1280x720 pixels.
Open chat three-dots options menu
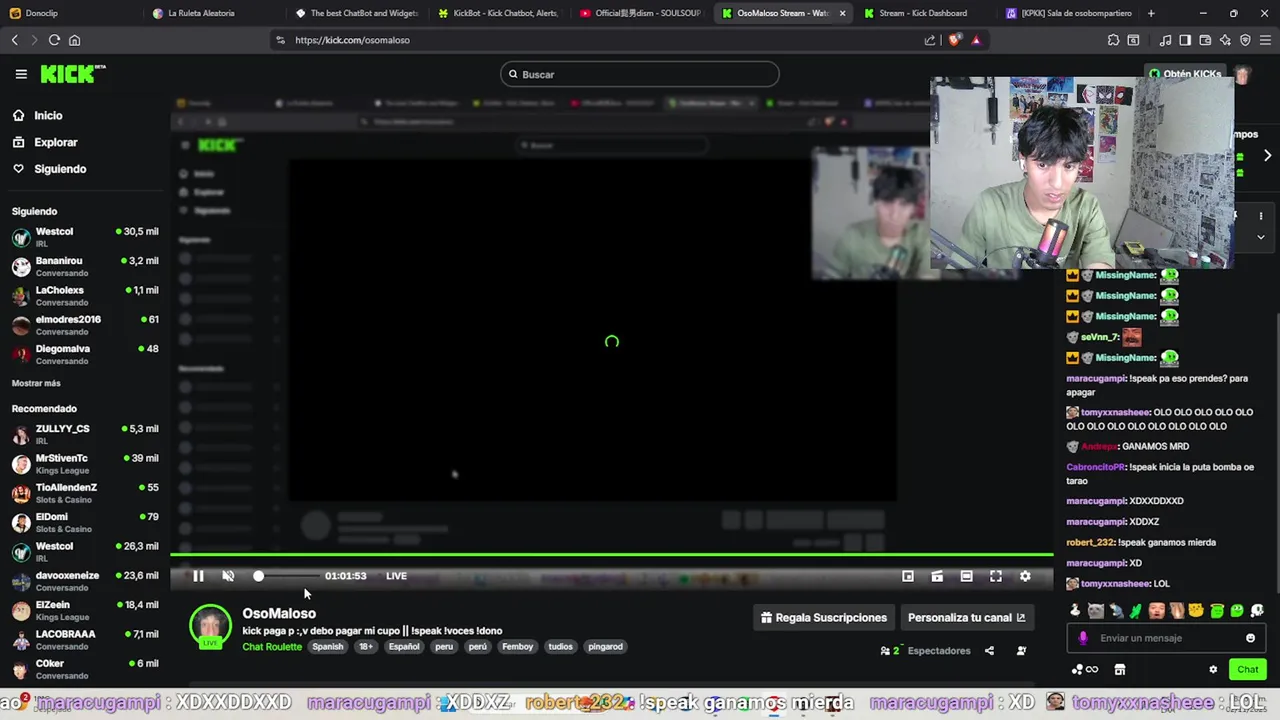[1261, 216]
